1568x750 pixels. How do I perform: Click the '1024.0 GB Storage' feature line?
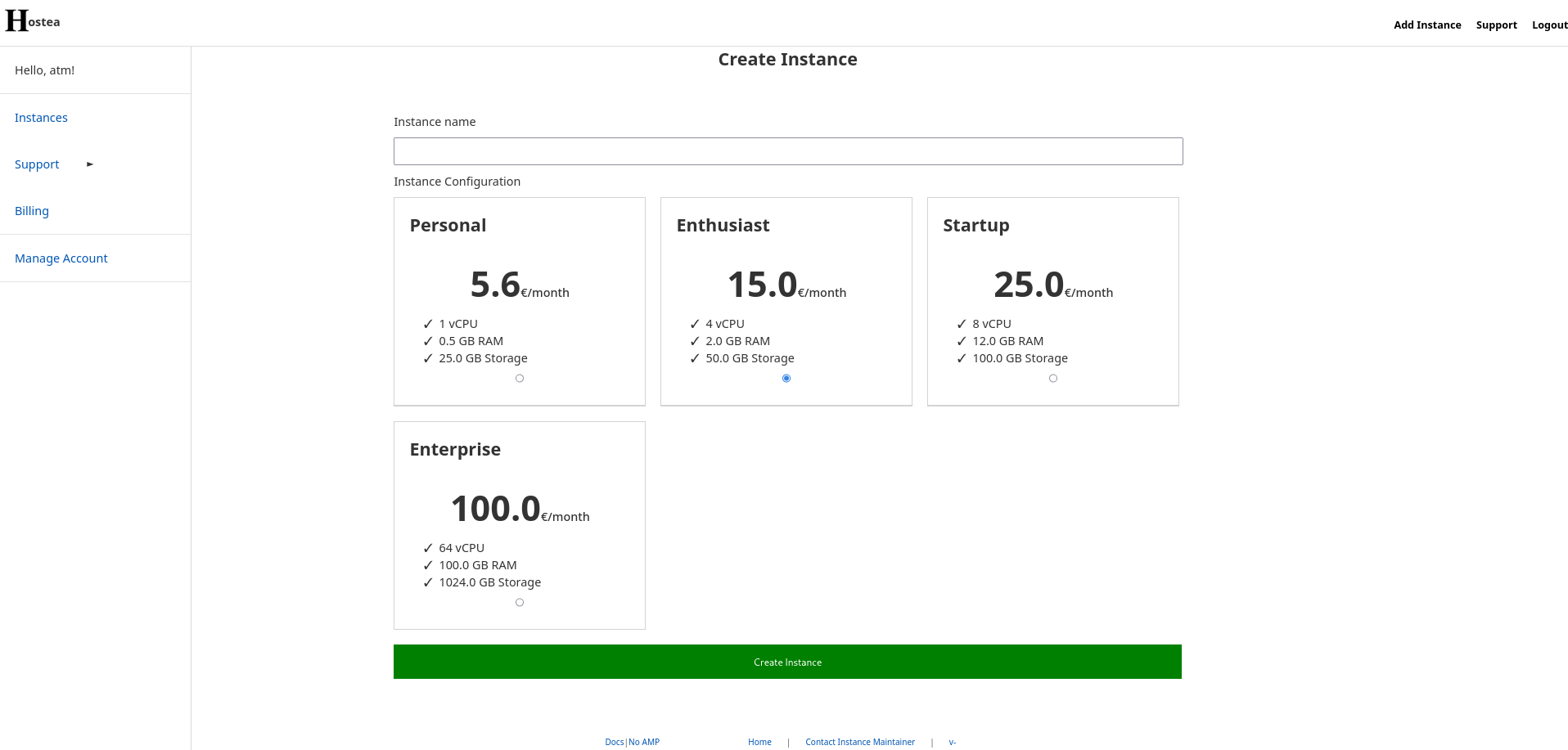point(489,582)
